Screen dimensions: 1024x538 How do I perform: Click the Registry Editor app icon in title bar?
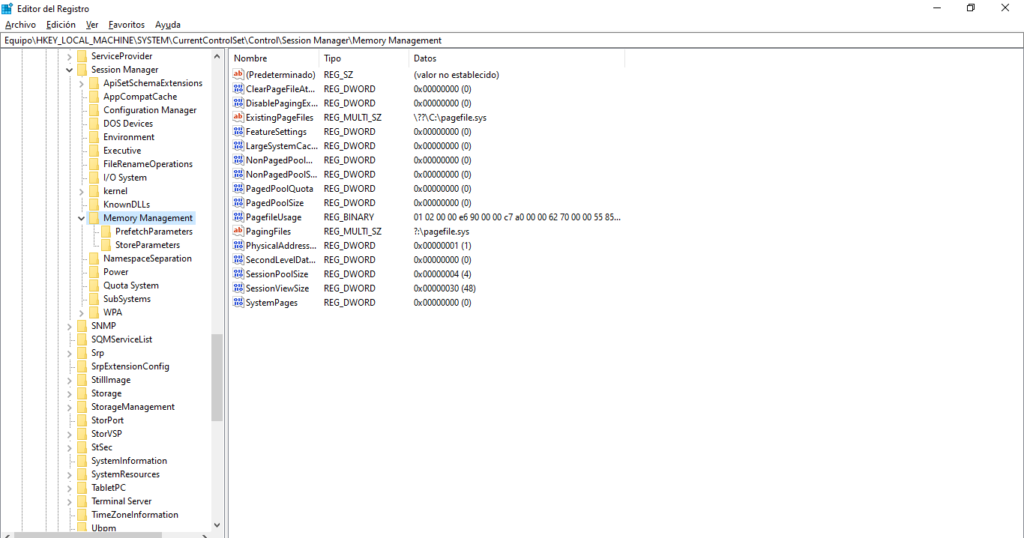tap(8, 8)
